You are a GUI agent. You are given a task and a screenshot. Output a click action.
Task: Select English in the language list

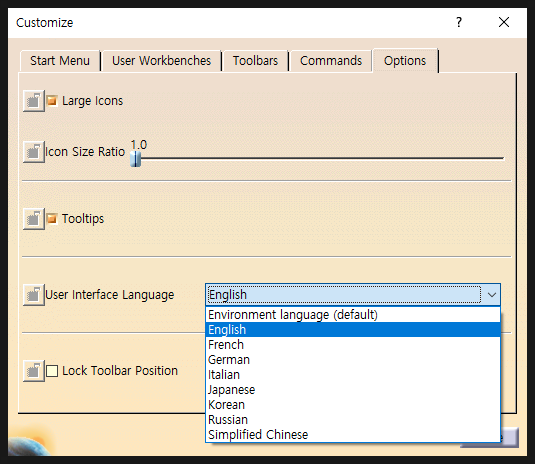coord(353,330)
